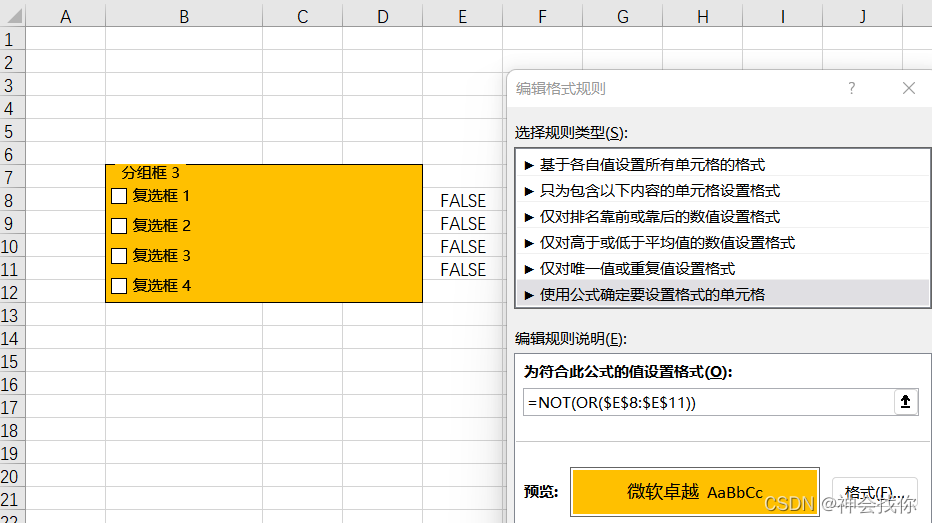Select row 8 header
This screenshot has width=932, height=523.
[x=12, y=200]
